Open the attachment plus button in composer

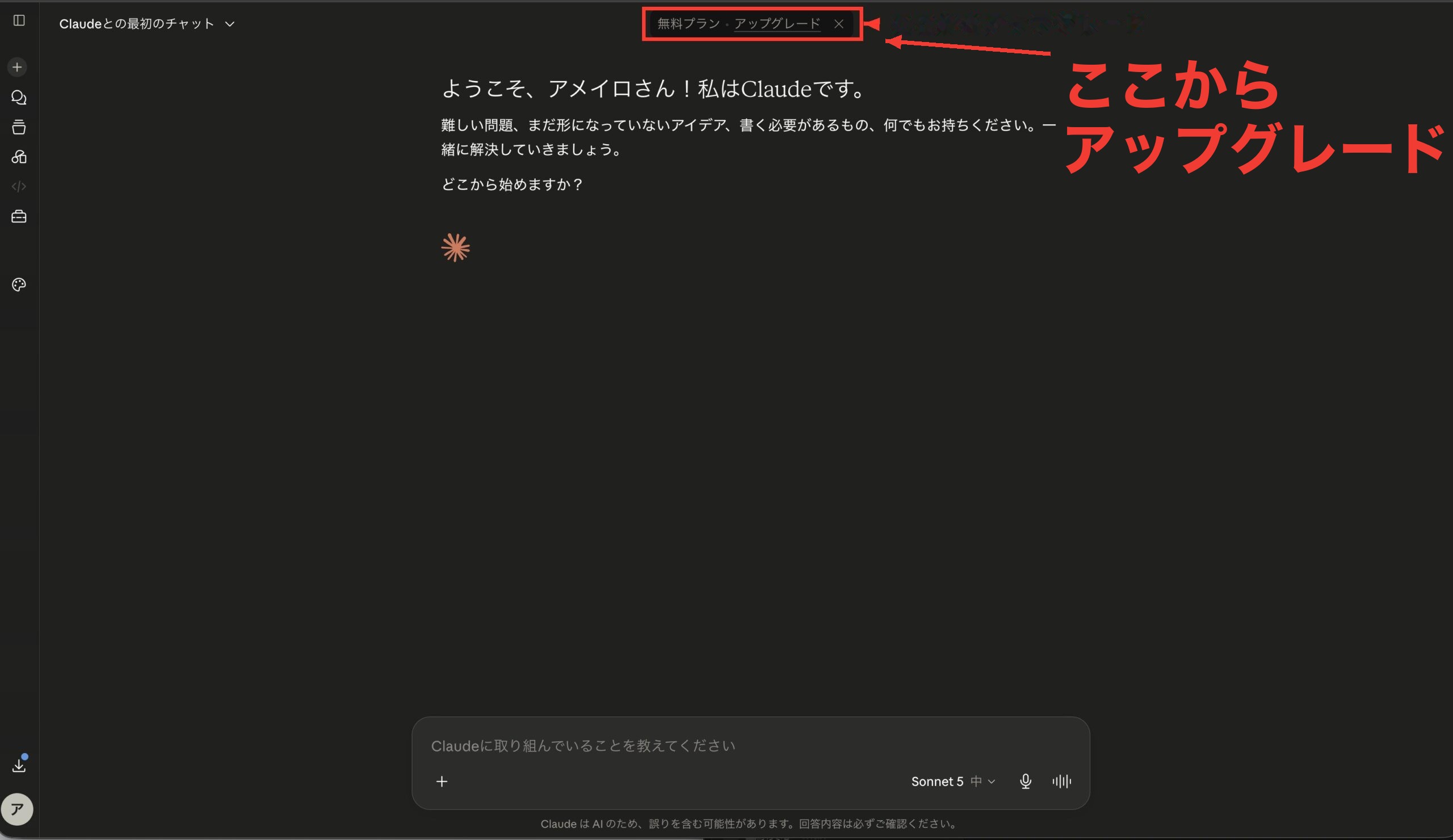pos(442,781)
